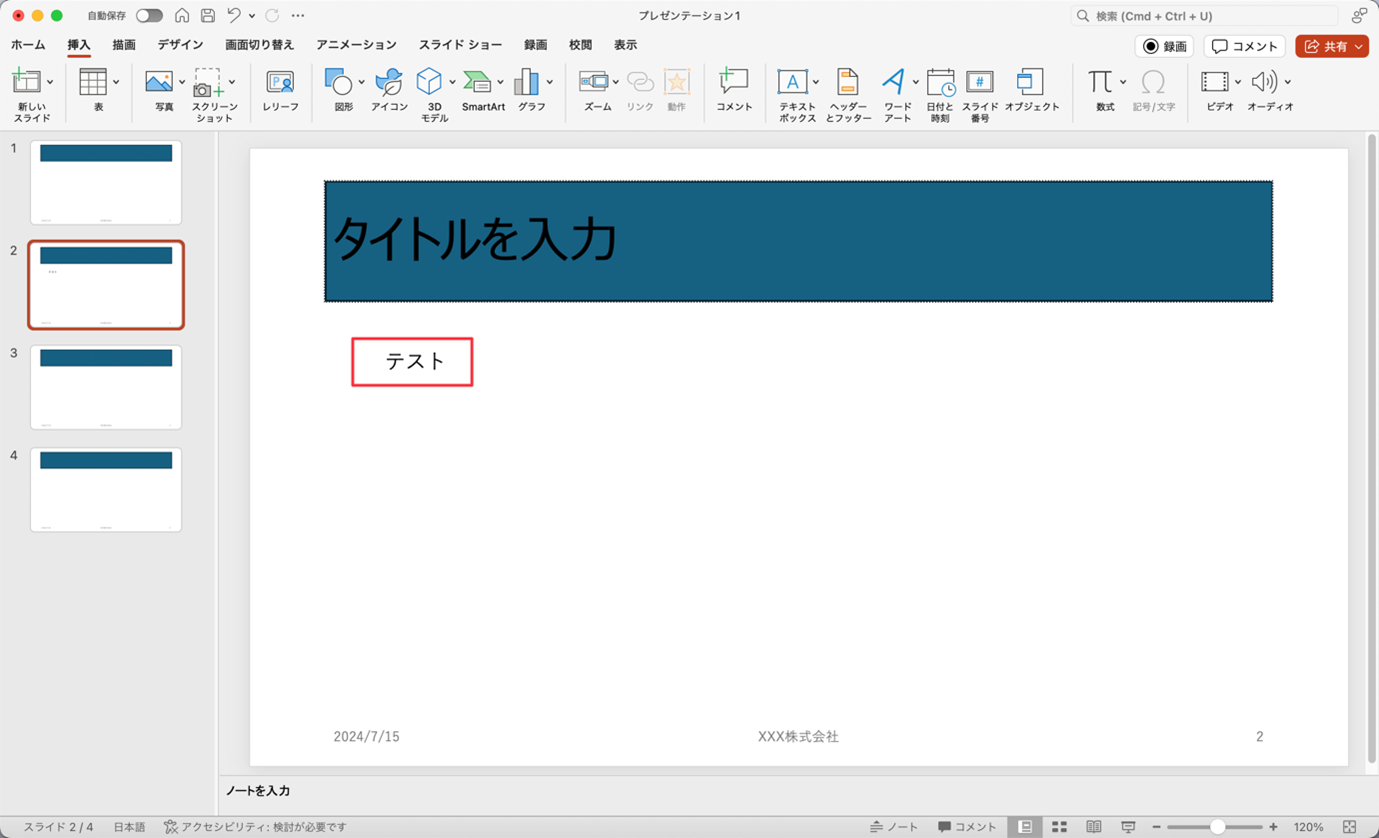Insert a 3D モデル object
The width and height of the screenshot is (1379, 838).
pos(429,82)
